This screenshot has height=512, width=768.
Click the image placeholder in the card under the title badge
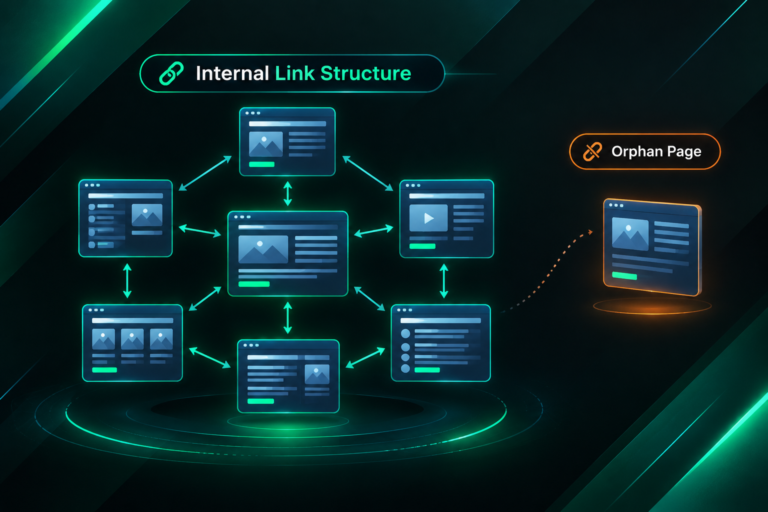[265, 144]
